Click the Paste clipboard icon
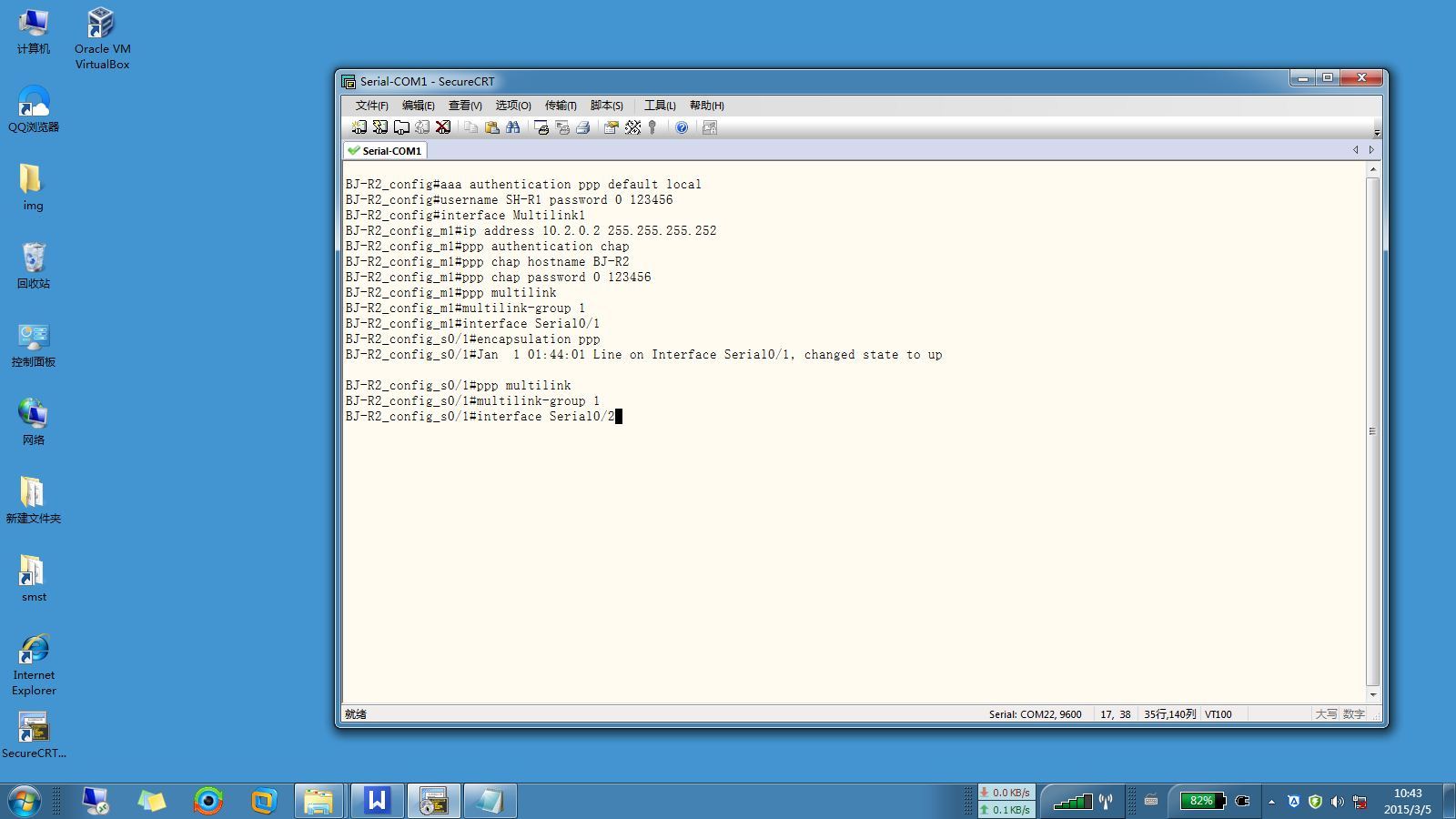The image size is (1456, 819). pyautogui.click(x=492, y=127)
